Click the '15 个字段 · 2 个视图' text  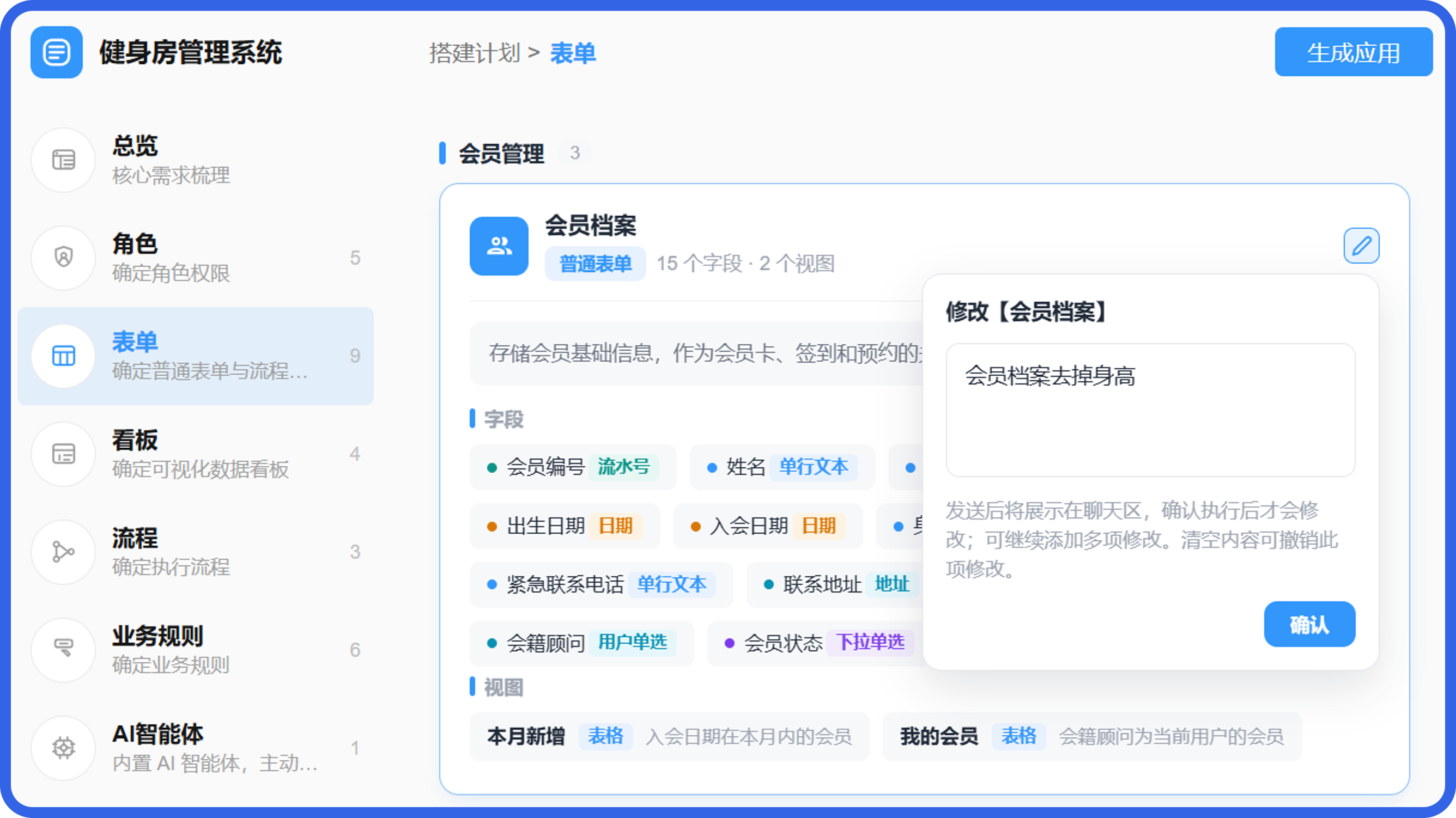pyautogui.click(x=745, y=264)
